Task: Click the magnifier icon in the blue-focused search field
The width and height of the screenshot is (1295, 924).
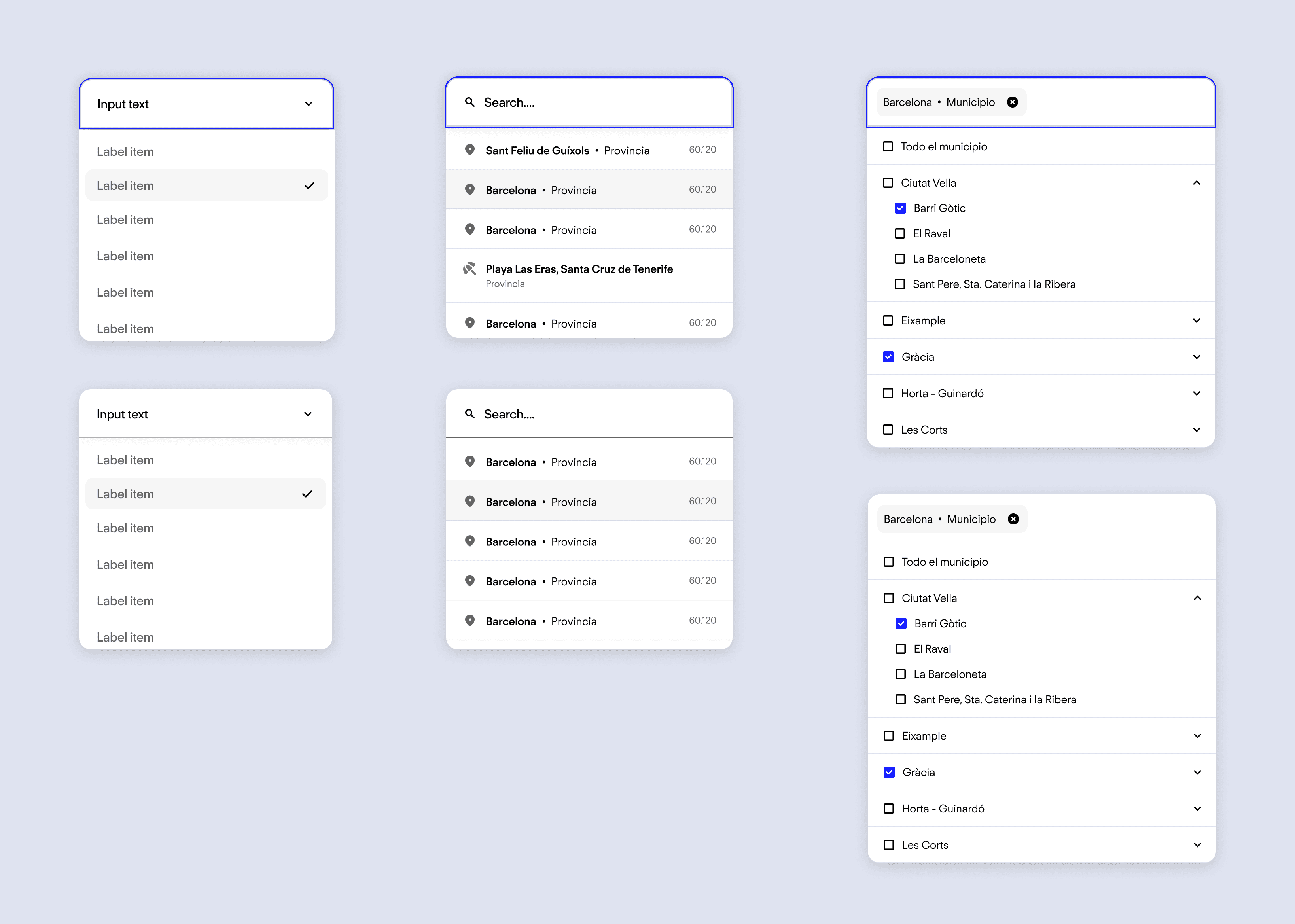Action: tap(470, 102)
